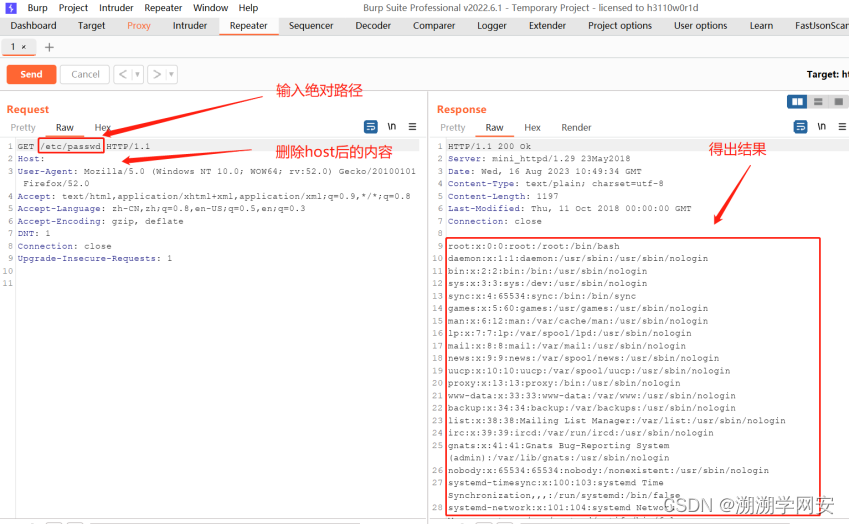Open the Learn tab
The image size is (849, 524).
pos(761,25)
